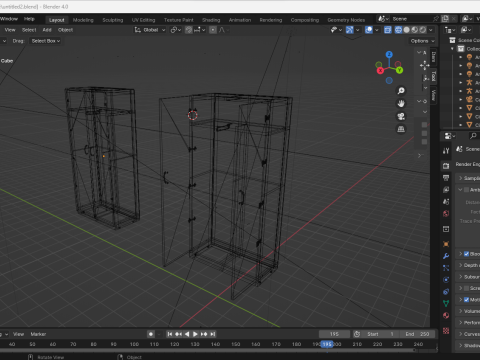Image resolution: width=480 pixels, height=360 pixels.
Task: Click the blue 195 playhead on timeline
Action: [x=327, y=344]
